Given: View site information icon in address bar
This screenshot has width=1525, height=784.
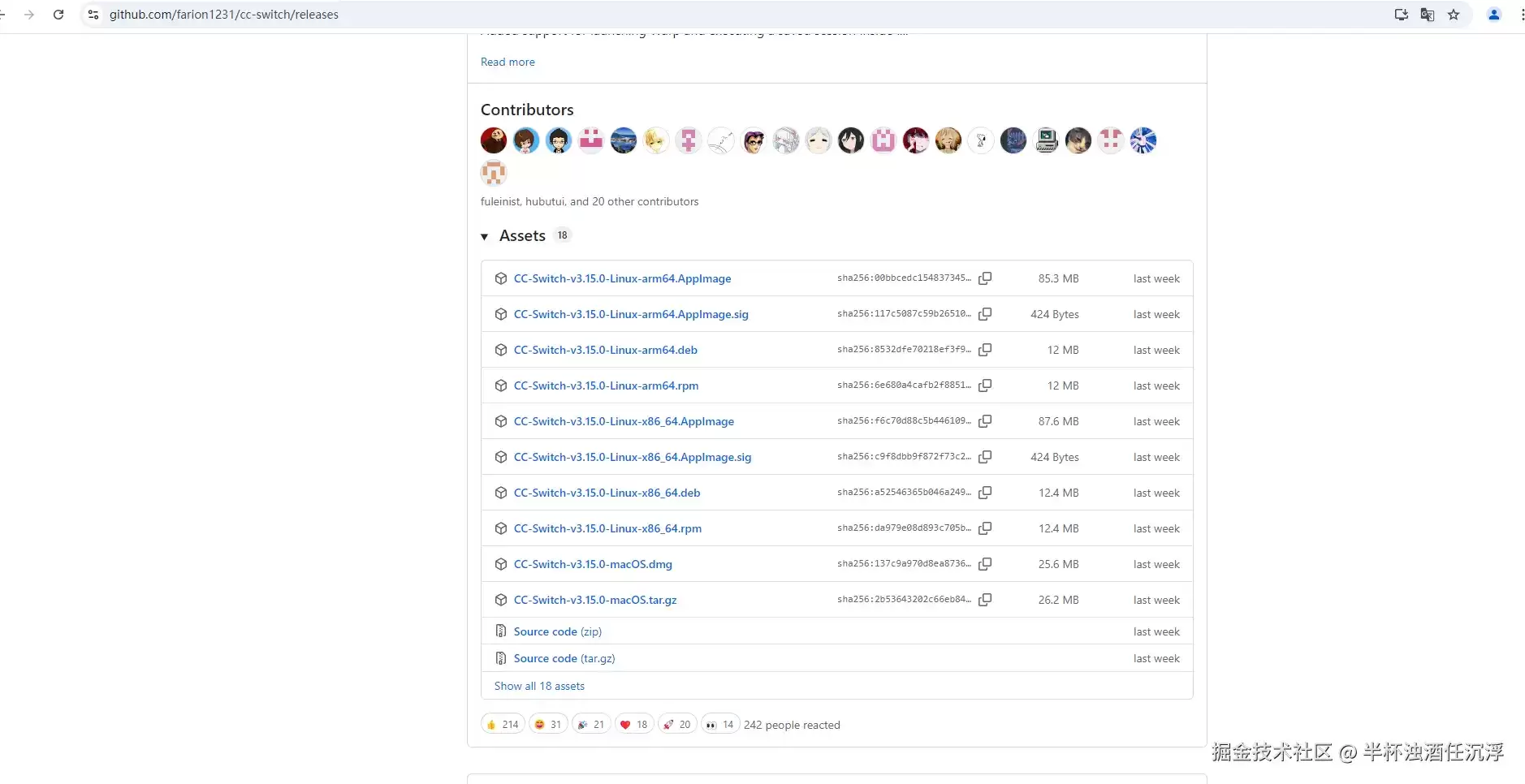Looking at the screenshot, I should pos(93,15).
